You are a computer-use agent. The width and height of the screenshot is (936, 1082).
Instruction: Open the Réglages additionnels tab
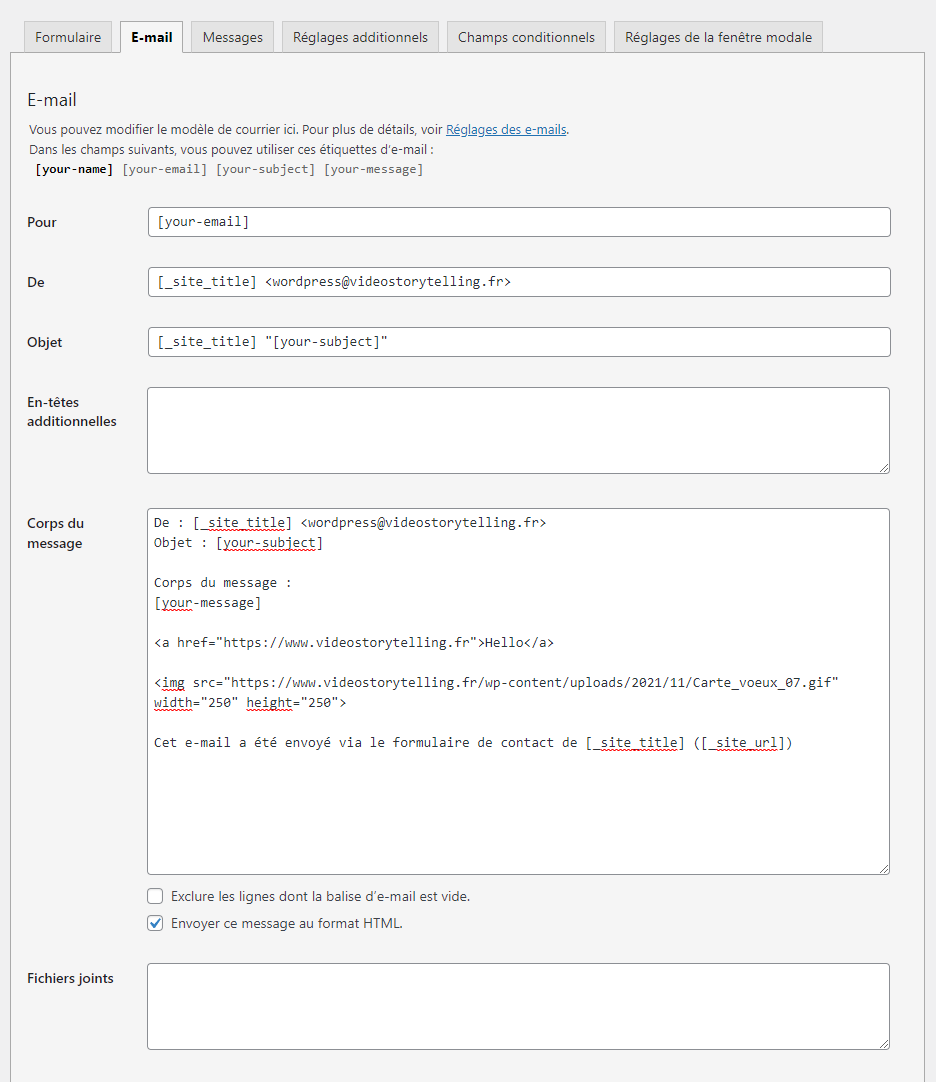coord(360,37)
